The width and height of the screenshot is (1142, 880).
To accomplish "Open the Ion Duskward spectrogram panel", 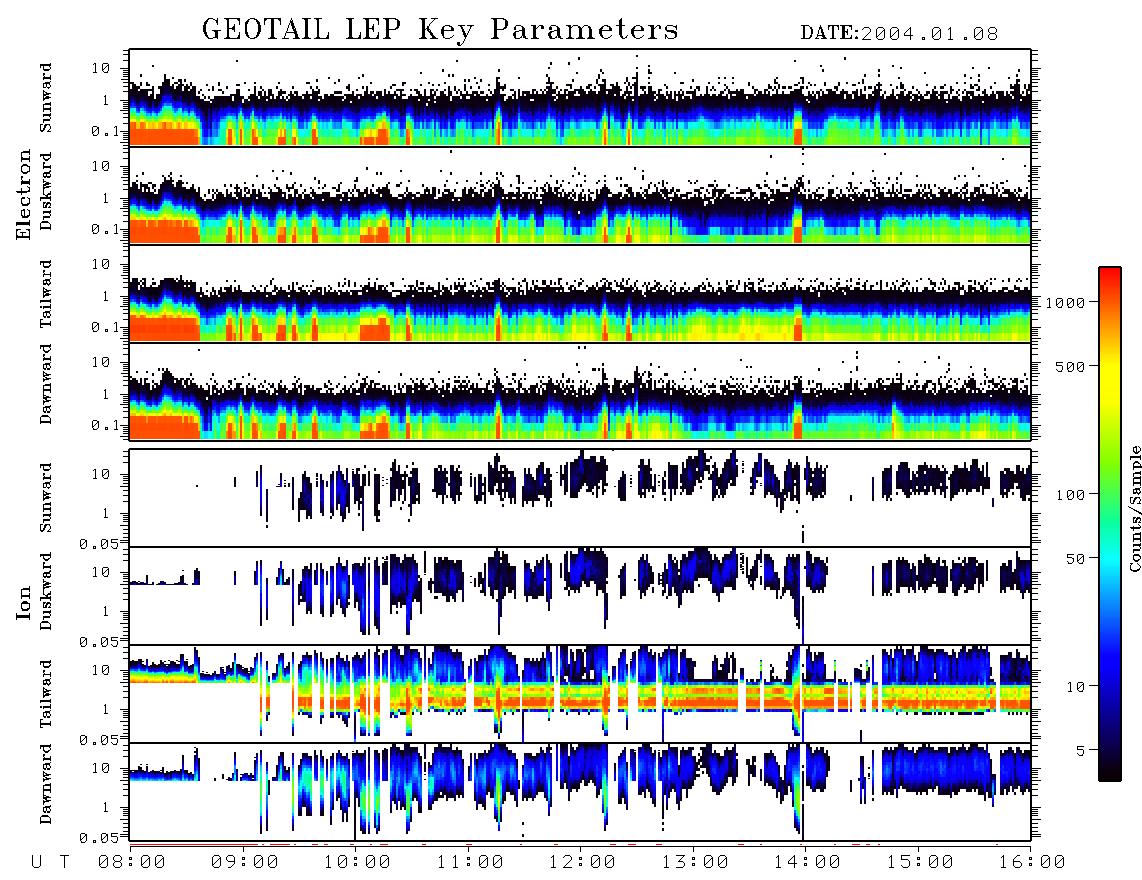I will (x=580, y=596).
